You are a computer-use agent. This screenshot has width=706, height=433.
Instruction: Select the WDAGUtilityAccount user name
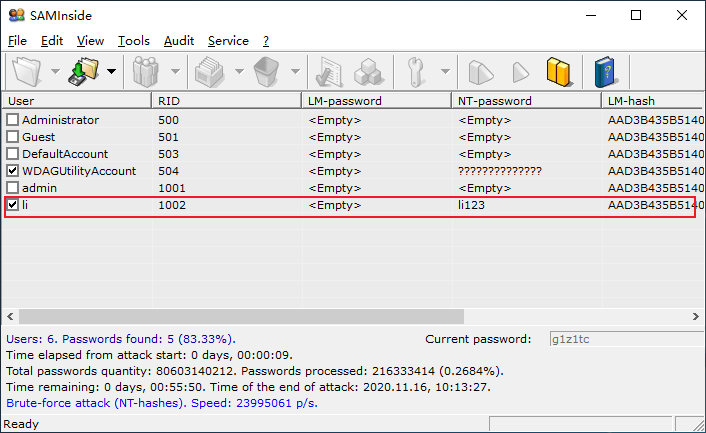tap(79, 171)
